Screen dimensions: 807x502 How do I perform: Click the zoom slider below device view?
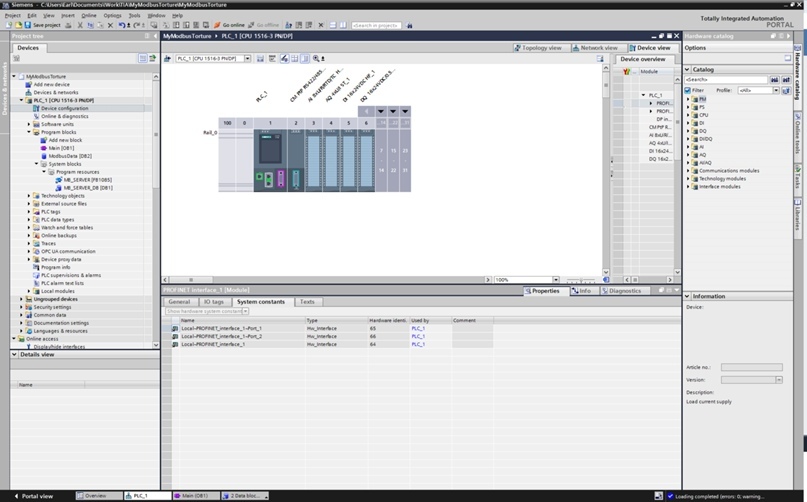point(581,280)
